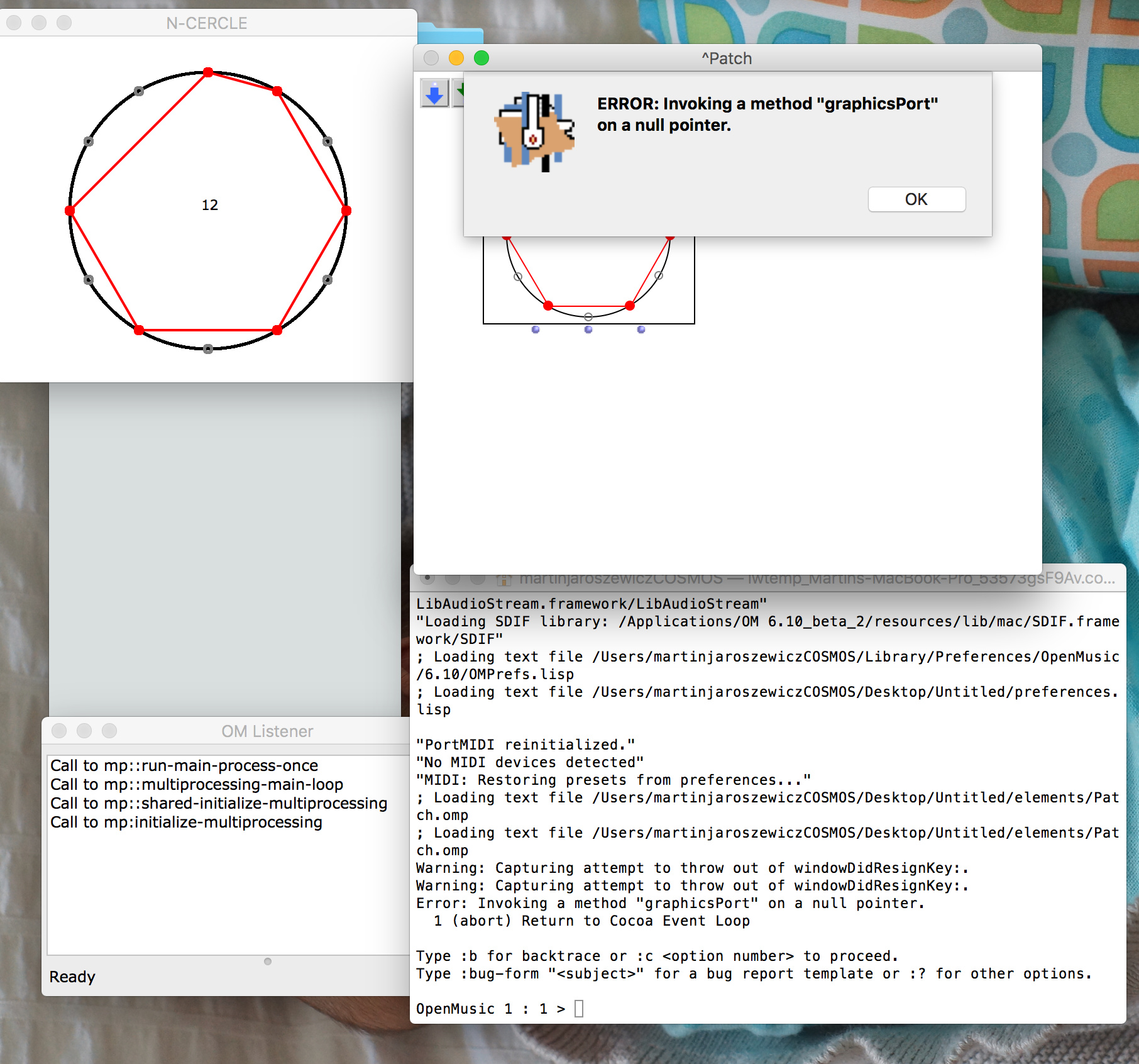This screenshot has height=1064, width=1139.
Task: Click the blue down-arrow input icon in Patch toolbar
Action: (434, 94)
